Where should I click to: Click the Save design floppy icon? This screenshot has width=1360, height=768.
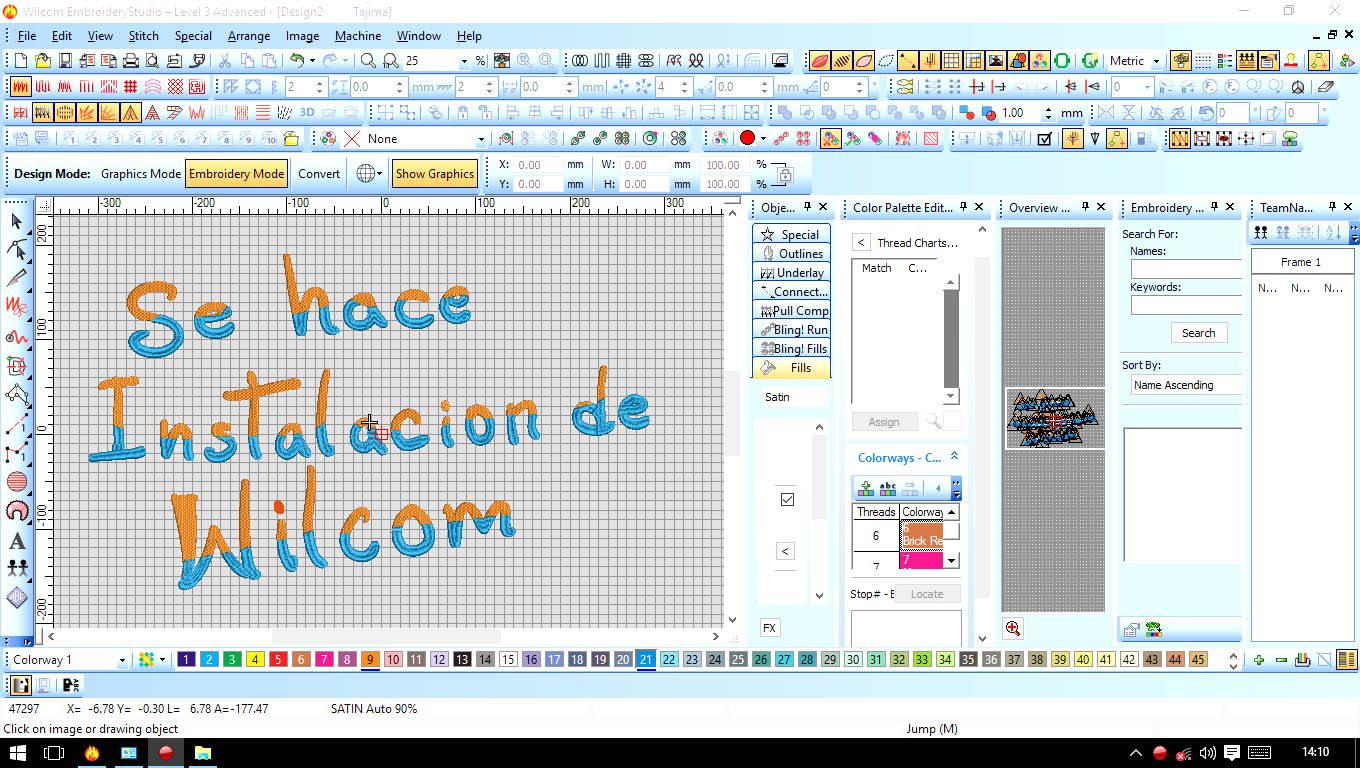coord(65,61)
